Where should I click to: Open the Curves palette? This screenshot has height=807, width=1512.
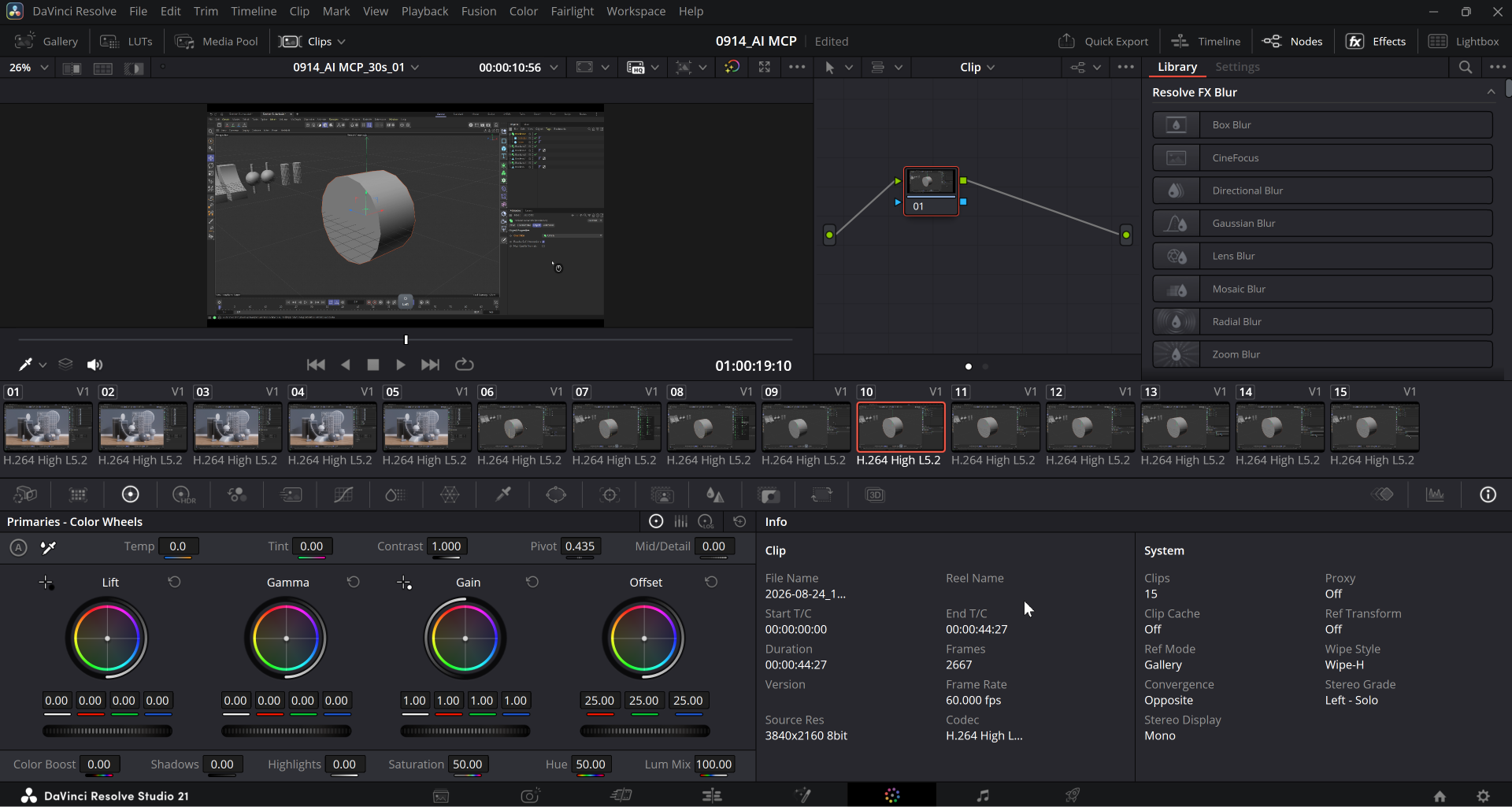(343, 494)
